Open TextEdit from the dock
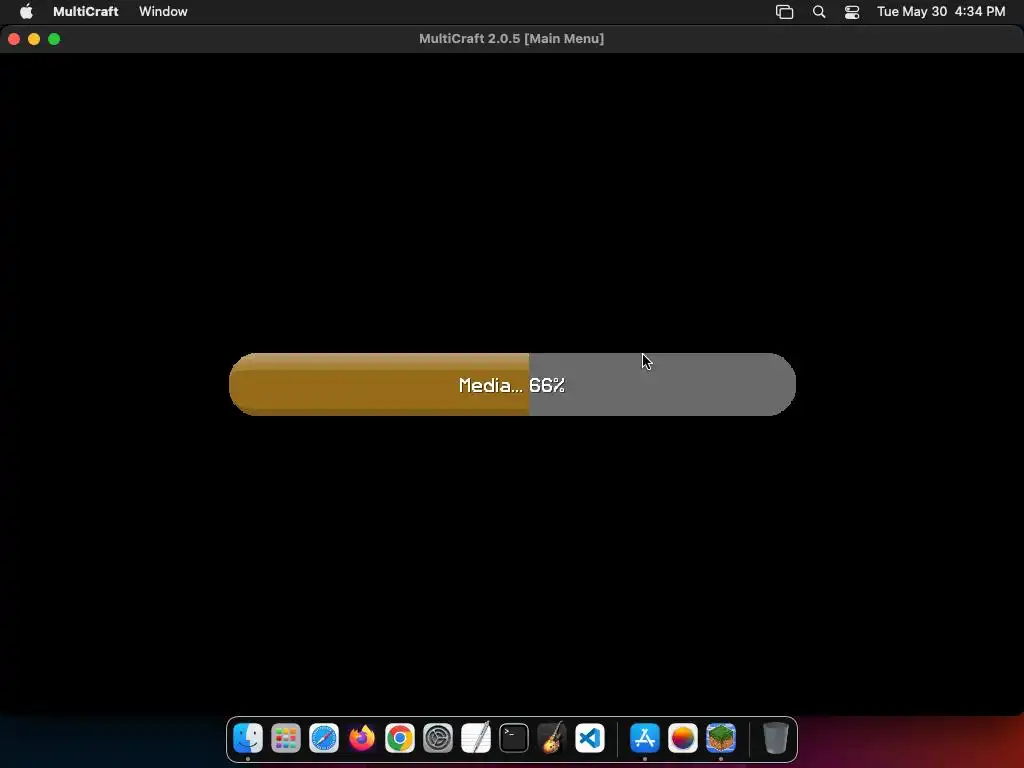Screen dimensions: 1024x768 [475, 739]
